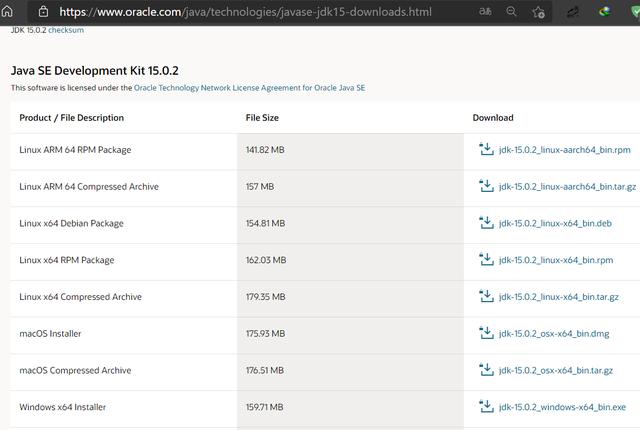Click the zoom magnifier icon in address bar

click(511, 12)
